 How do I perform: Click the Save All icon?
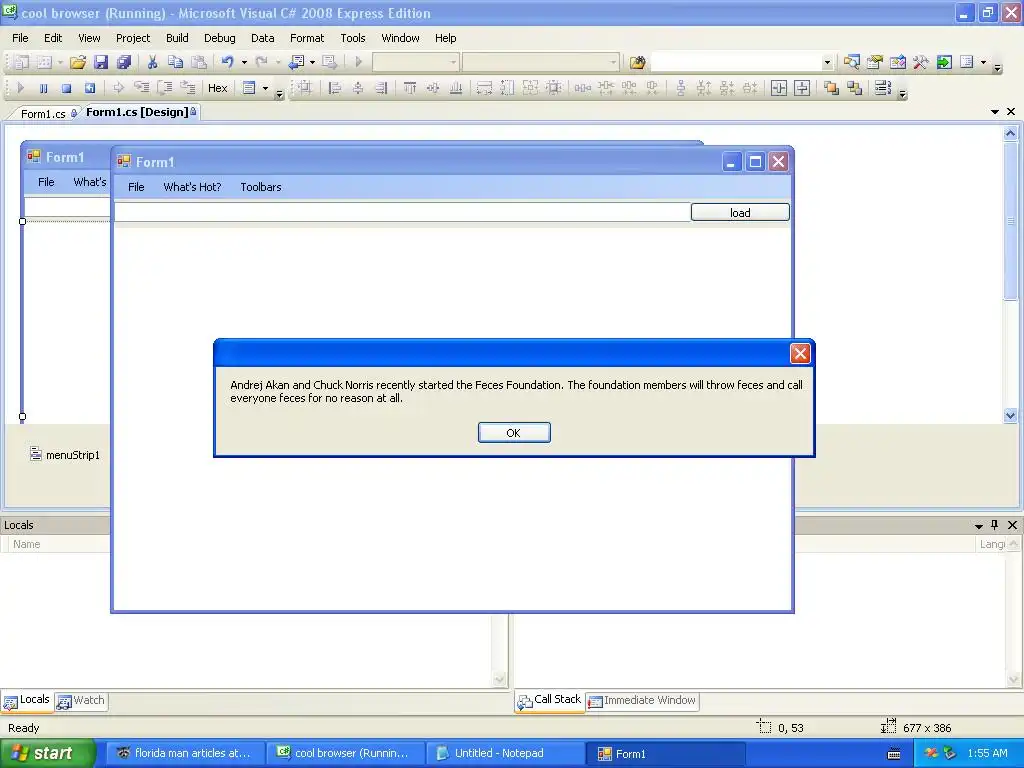123,62
